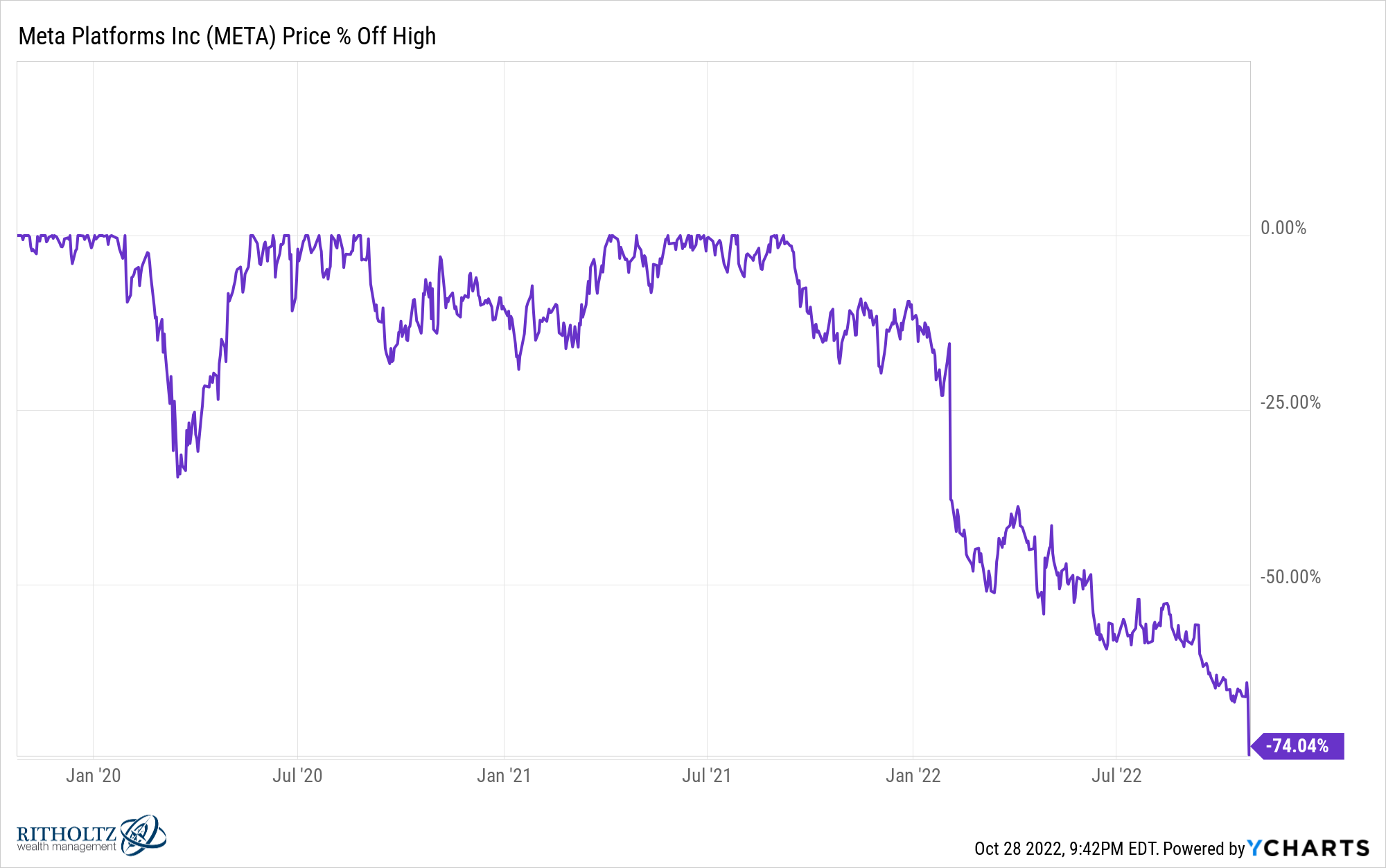Click the Oct 28 2022 timestamp text
Screen dimensions: 1386x868
1066,849
